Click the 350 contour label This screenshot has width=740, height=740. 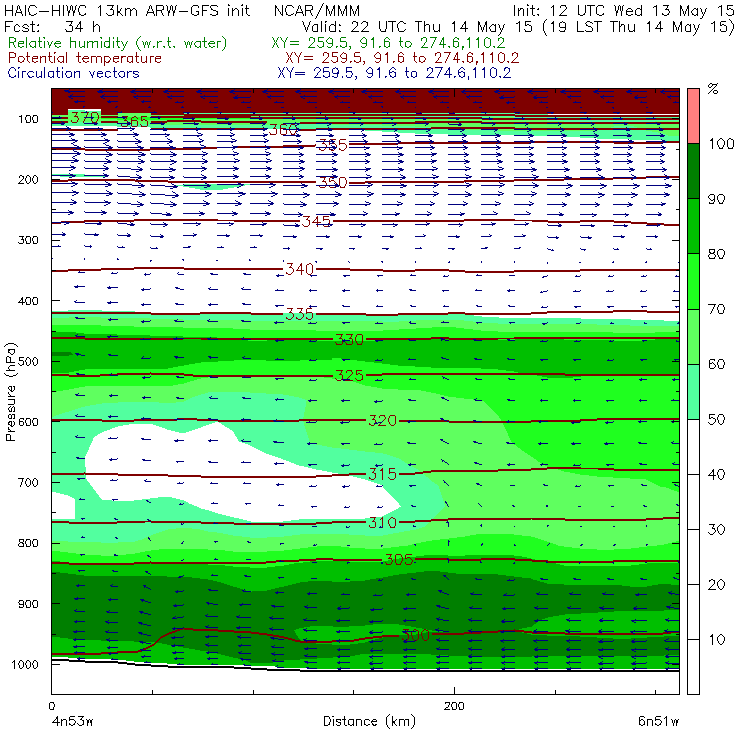point(333,182)
